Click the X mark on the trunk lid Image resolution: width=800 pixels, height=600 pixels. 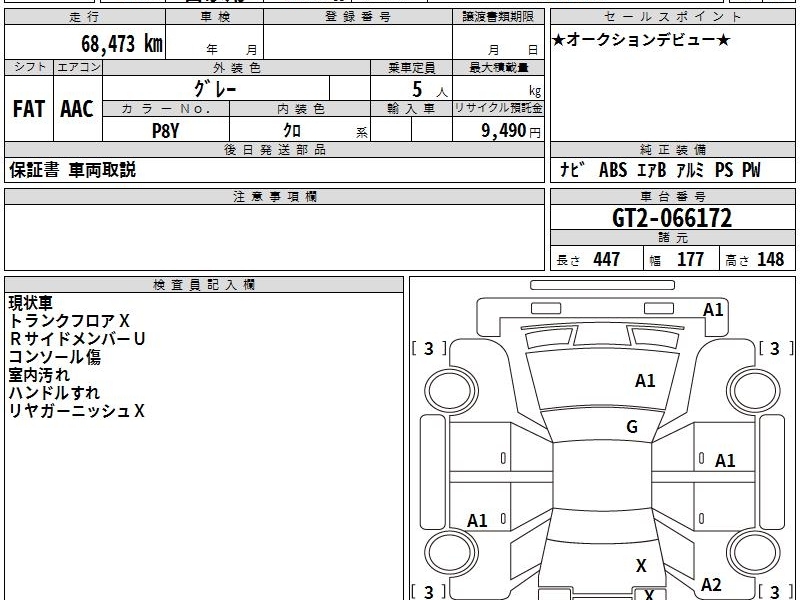(x=641, y=566)
